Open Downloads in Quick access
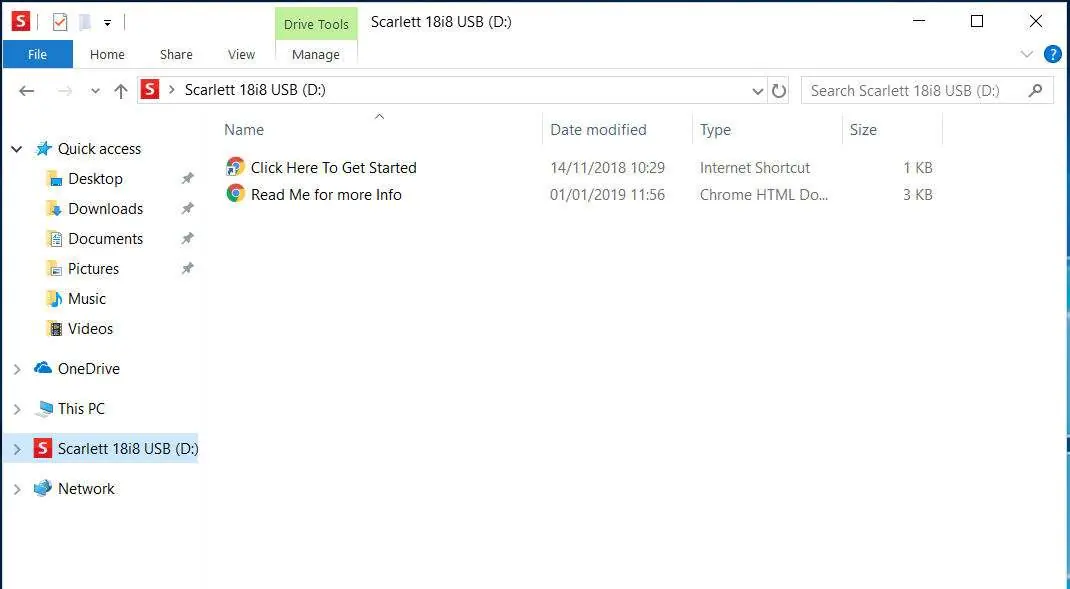This screenshot has height=589, width=1070. coord(106,209)
